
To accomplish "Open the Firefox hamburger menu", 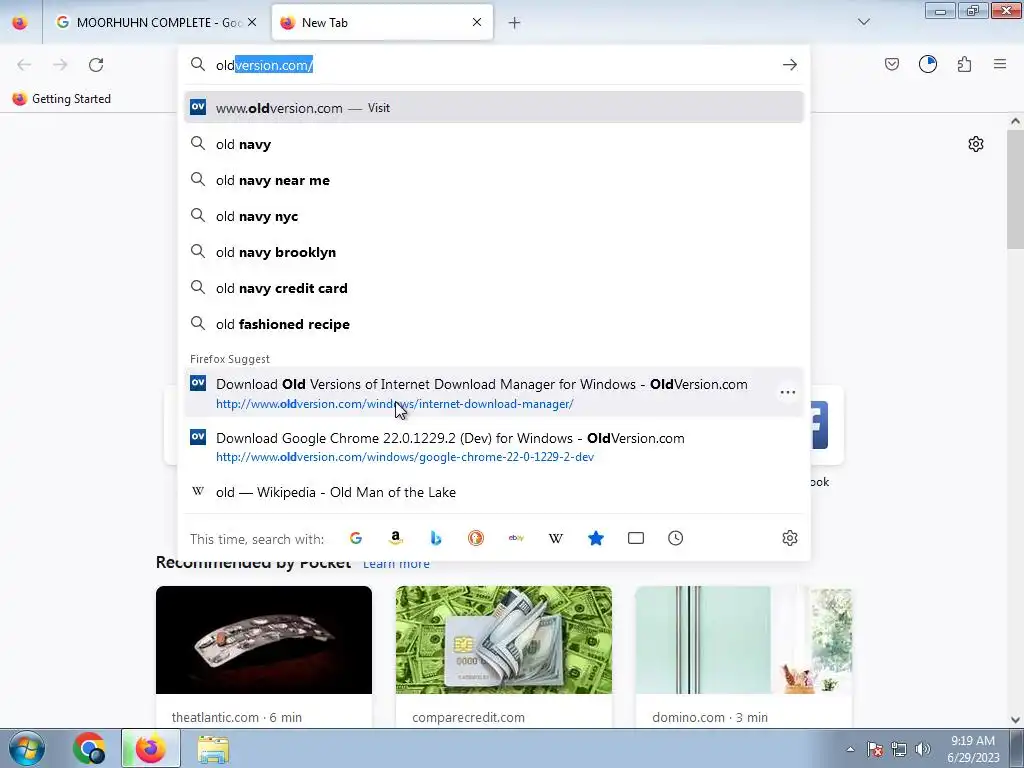I will tap(1000, 64).
